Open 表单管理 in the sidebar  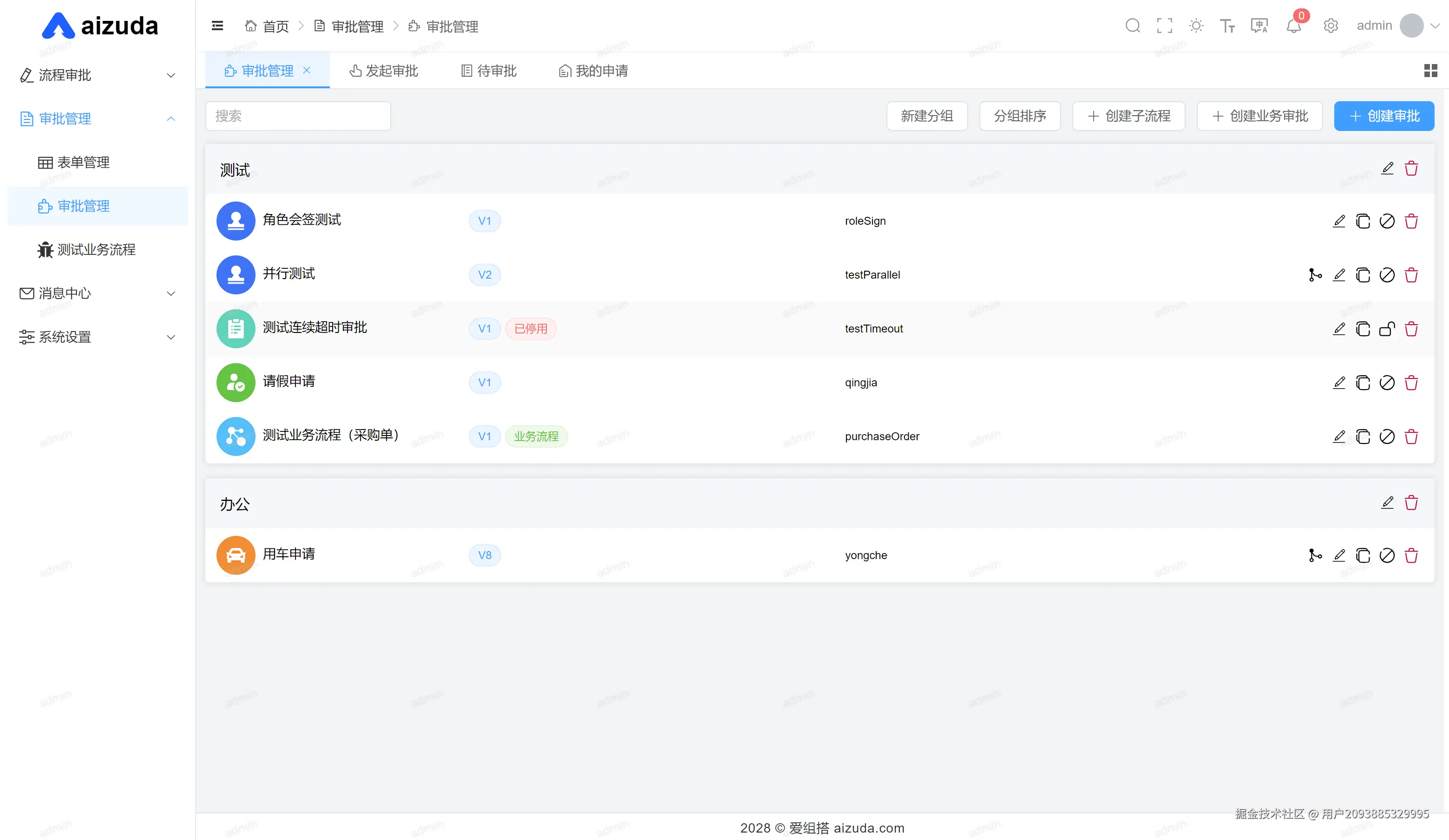tap(83, 163)
